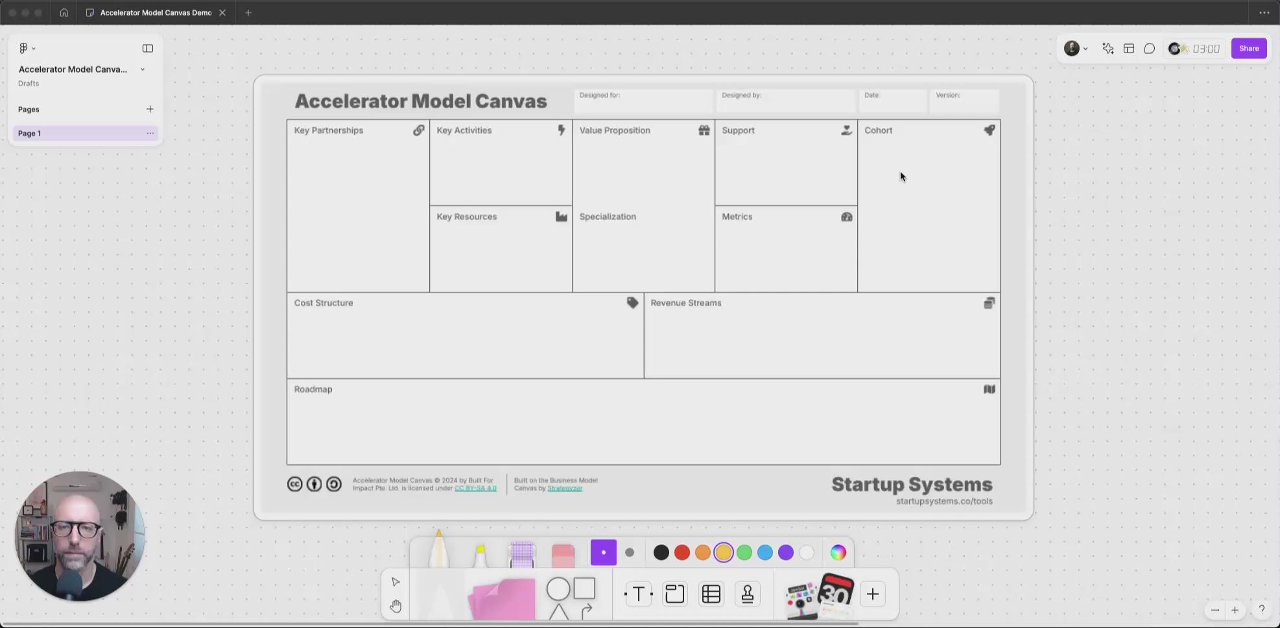Click the Roadmap section label

coord(313,389)
